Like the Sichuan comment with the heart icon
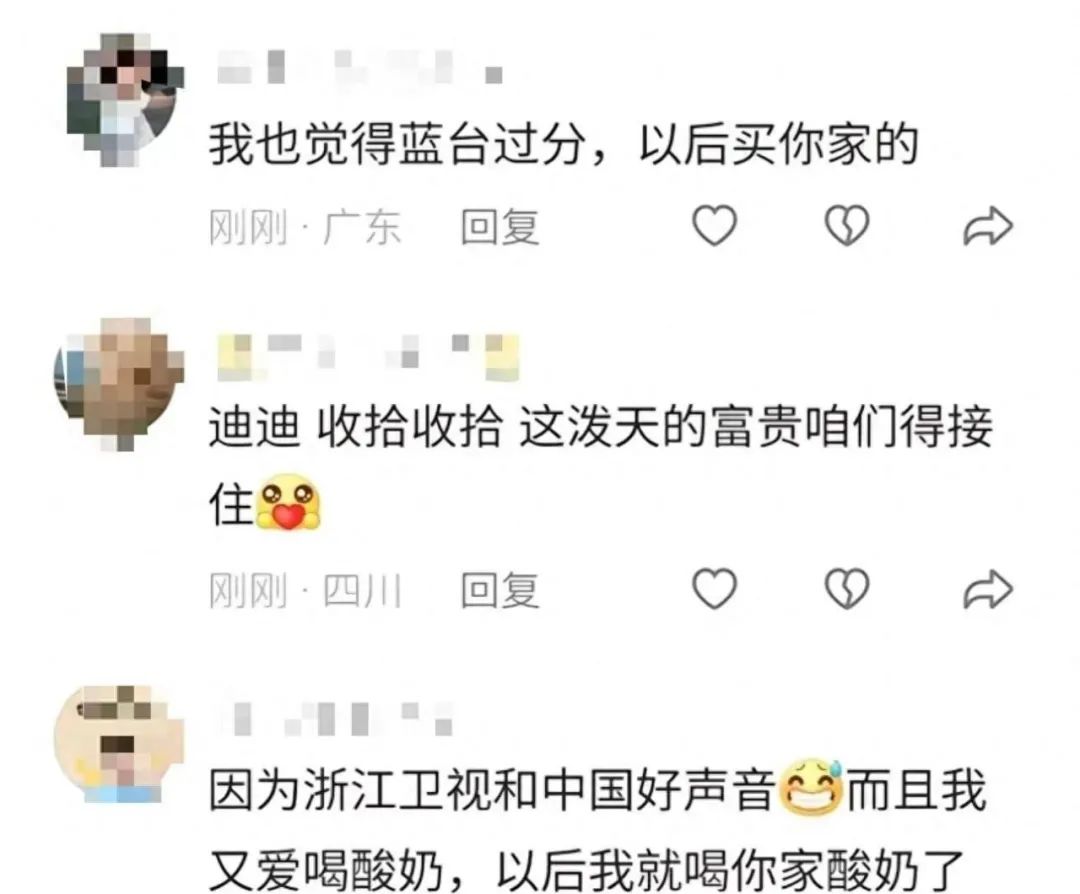Viewport: 1080px width, 894px height. click(714, 589)
